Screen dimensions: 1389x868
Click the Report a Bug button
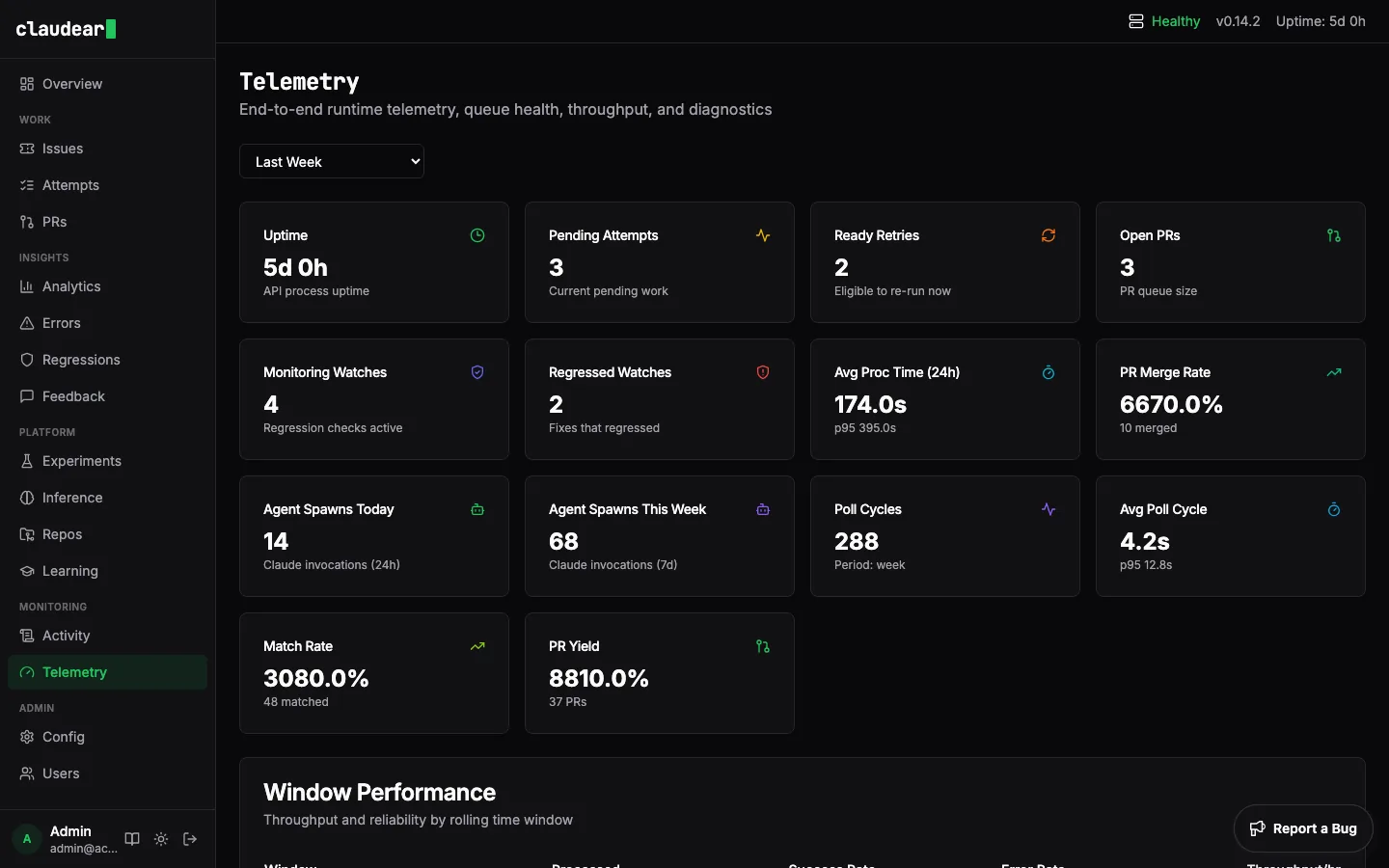(x=1302, y=828)
